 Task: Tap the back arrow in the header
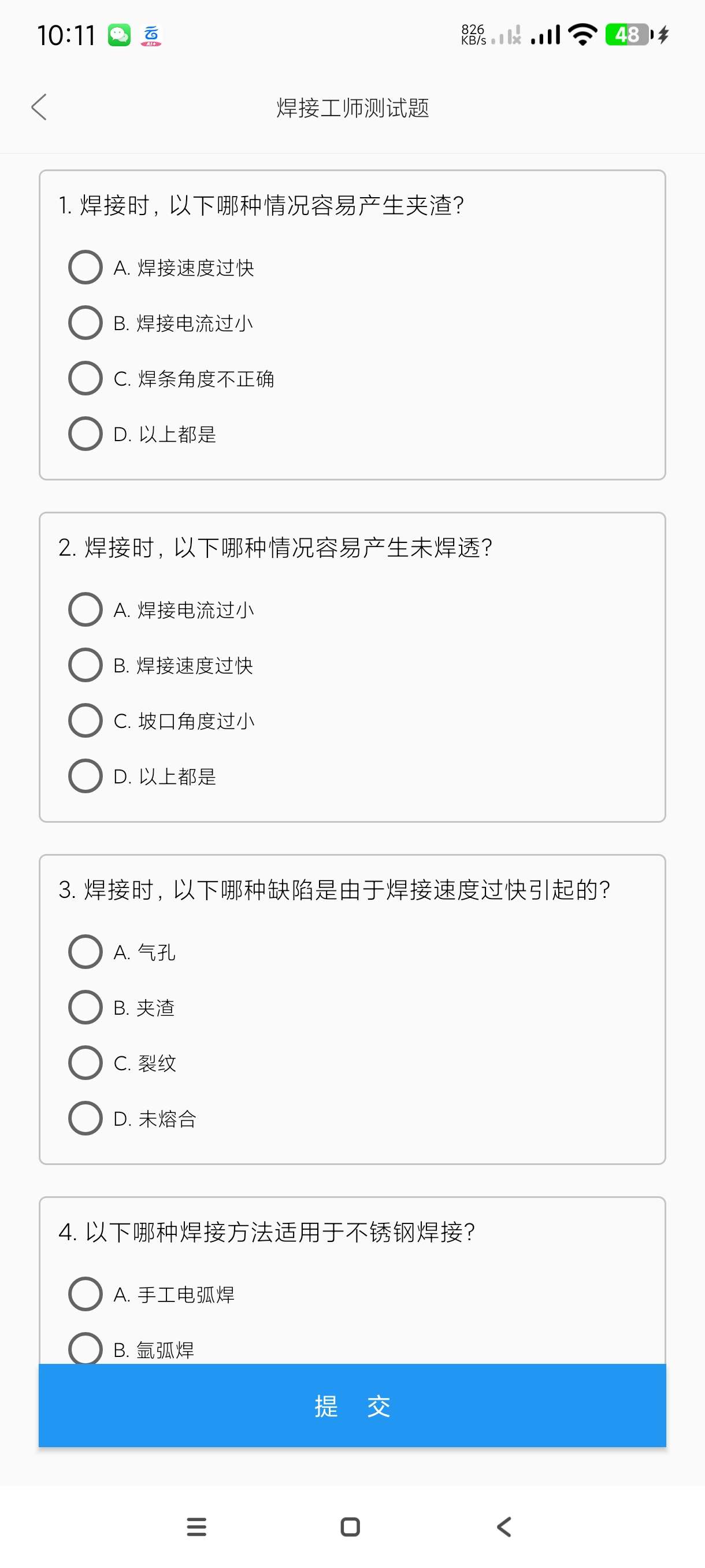coord(39,108)
